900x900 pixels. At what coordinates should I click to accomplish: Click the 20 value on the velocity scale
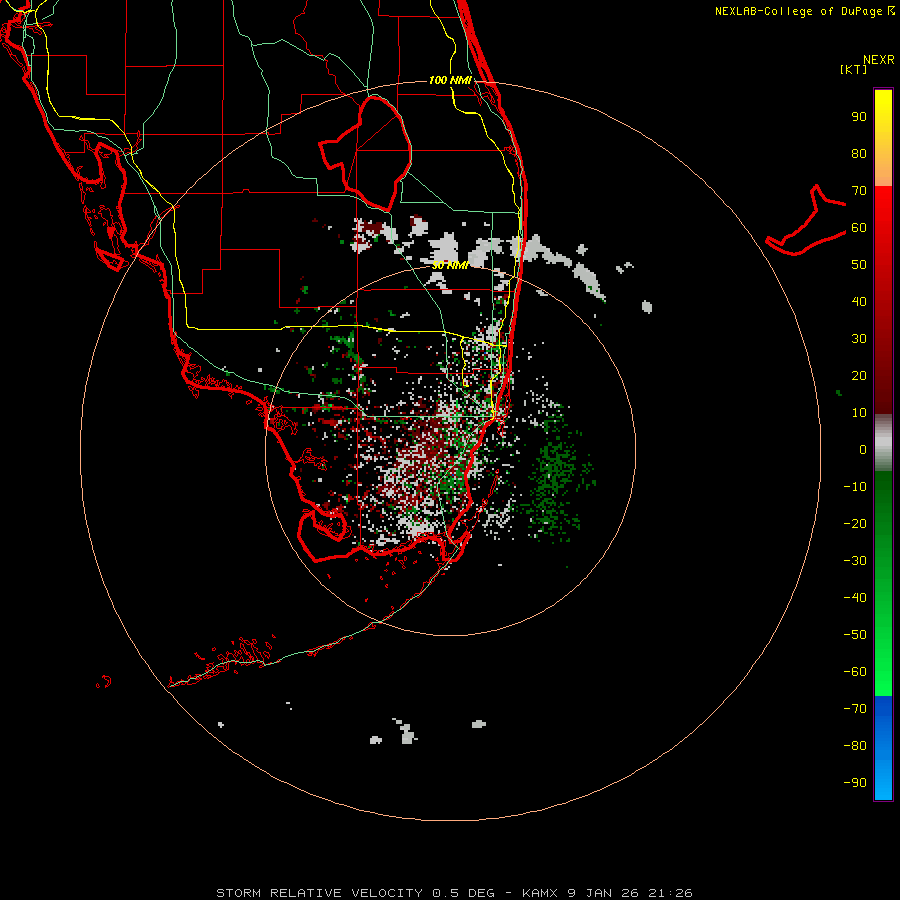[859, 375]
